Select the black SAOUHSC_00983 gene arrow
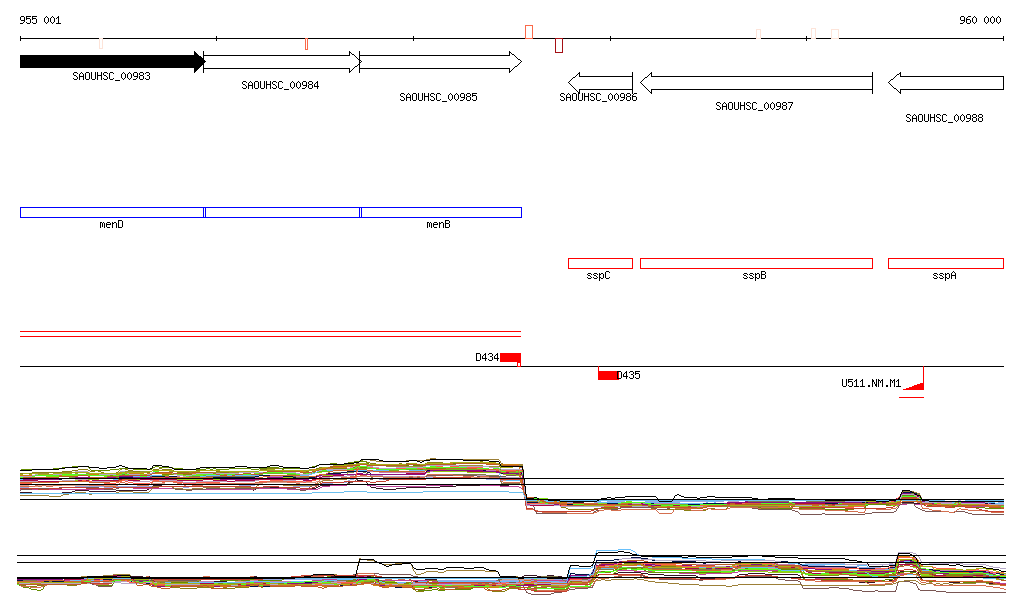The height and width of the screenshot is (611, 1024). tap(112, 62)
